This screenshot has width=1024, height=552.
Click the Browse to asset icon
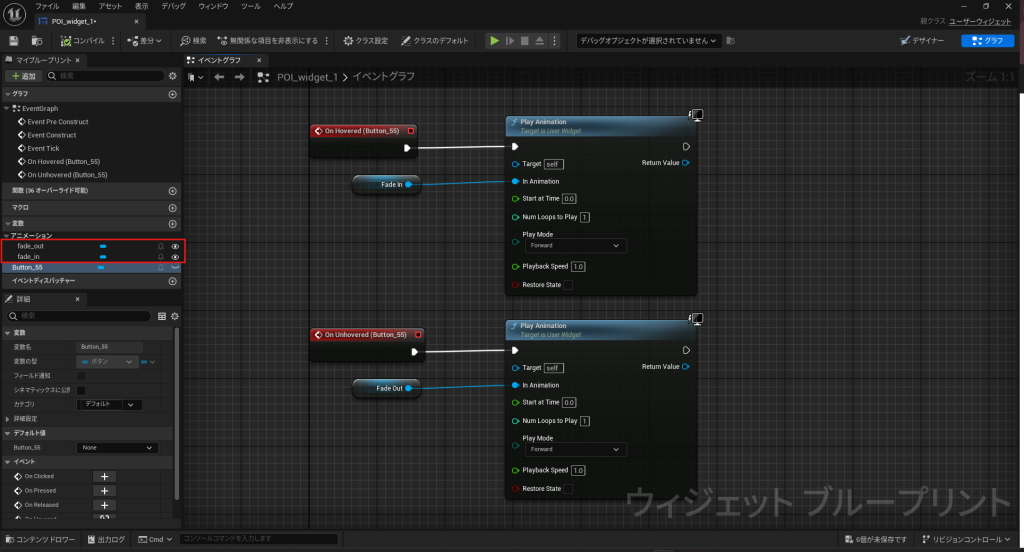point(37,41)
